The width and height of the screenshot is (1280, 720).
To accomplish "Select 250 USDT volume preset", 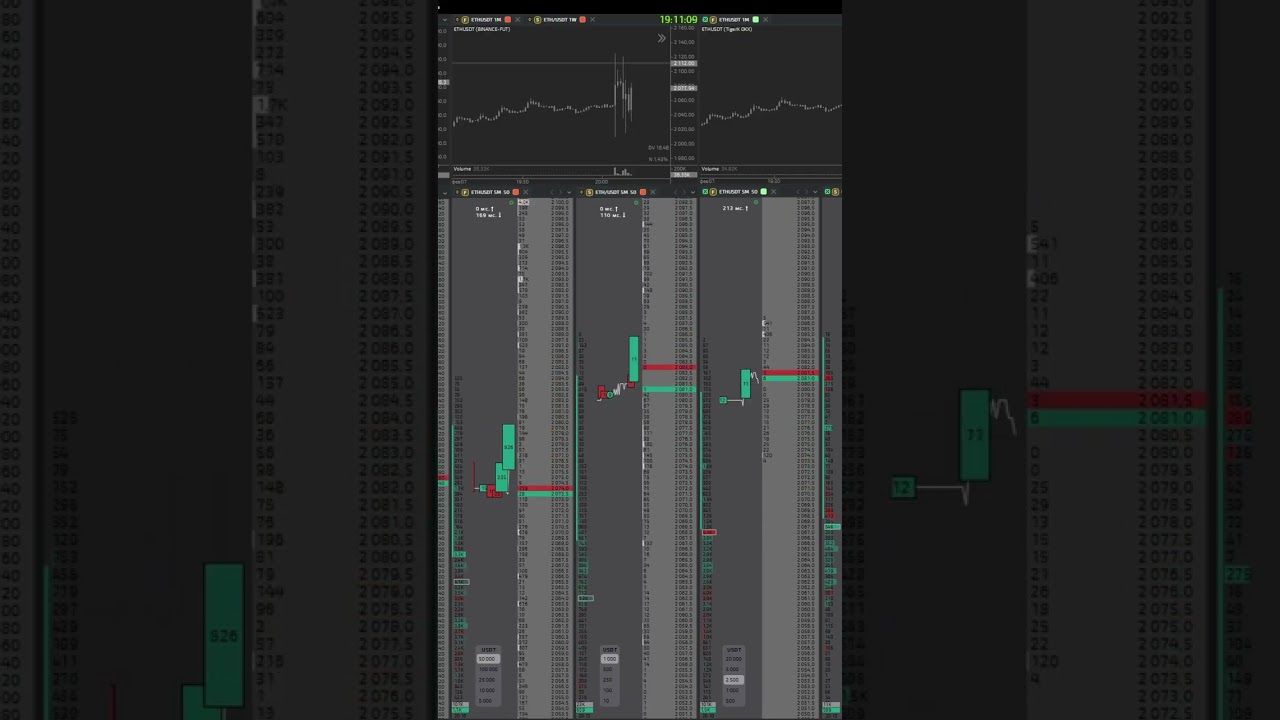I will [610, 680].
